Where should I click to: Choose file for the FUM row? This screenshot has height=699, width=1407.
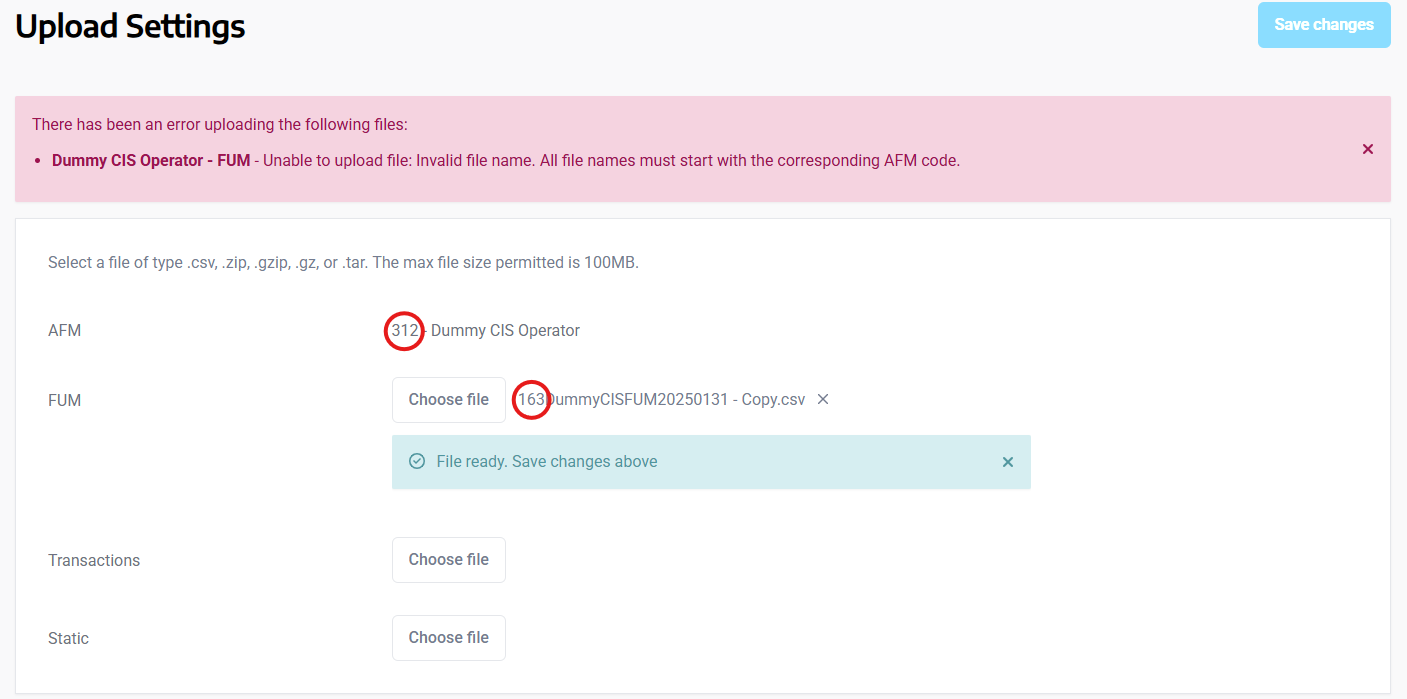pyautogui.click(x=448, y=400)
